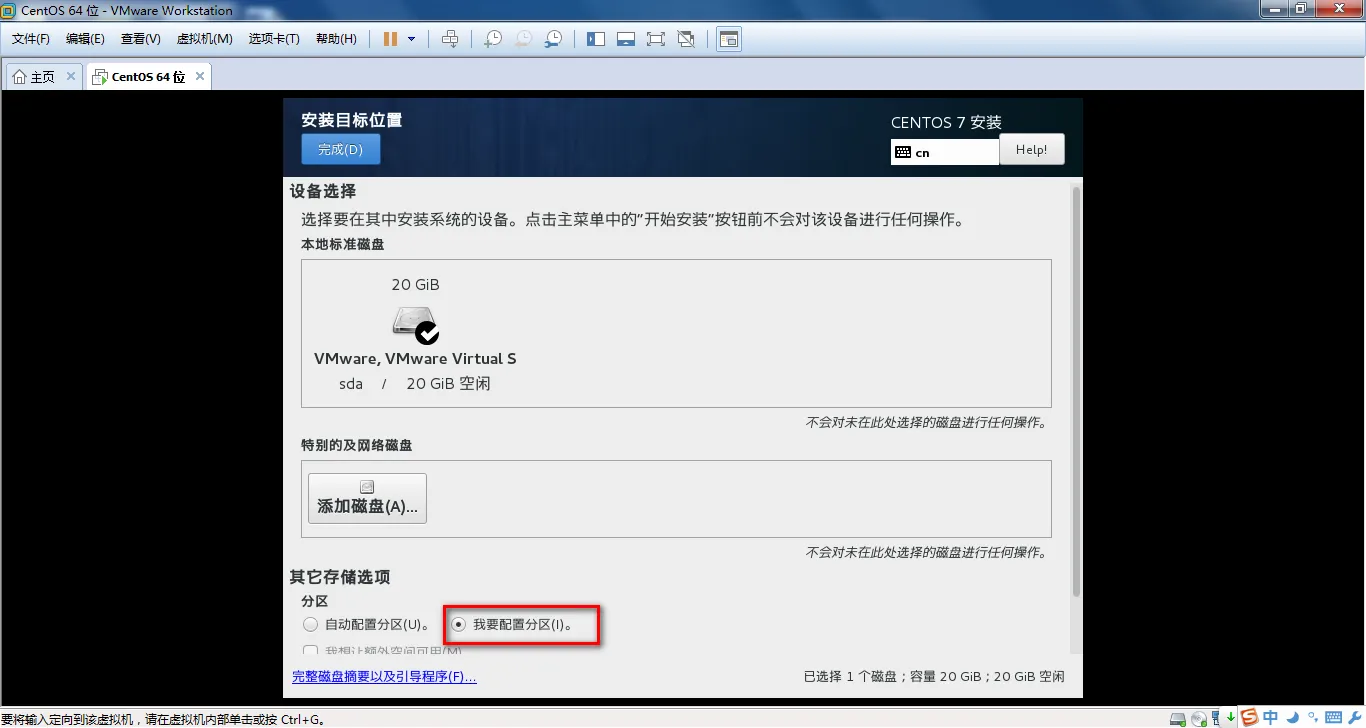Viewport: 1366px width, 728px height.
Task: Open the 虚拟机(M) menu
Action: [x=205, y=39]
